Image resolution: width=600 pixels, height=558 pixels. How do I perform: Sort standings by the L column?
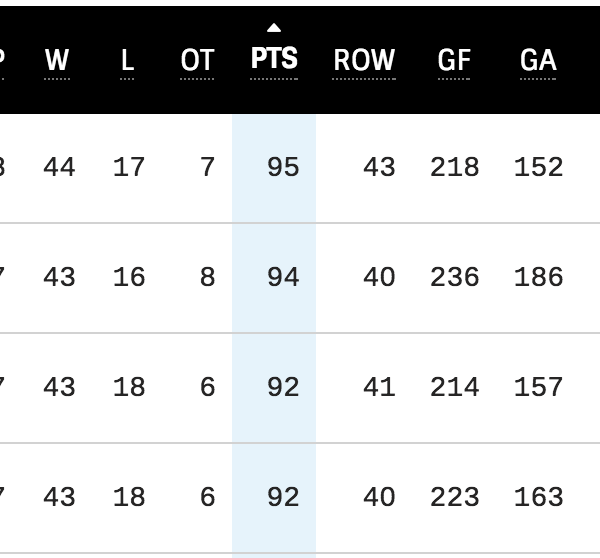coord(128,60)
